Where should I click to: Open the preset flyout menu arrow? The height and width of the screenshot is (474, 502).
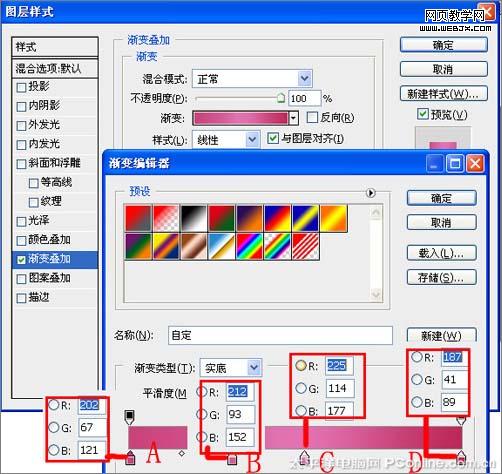(371, 193)
